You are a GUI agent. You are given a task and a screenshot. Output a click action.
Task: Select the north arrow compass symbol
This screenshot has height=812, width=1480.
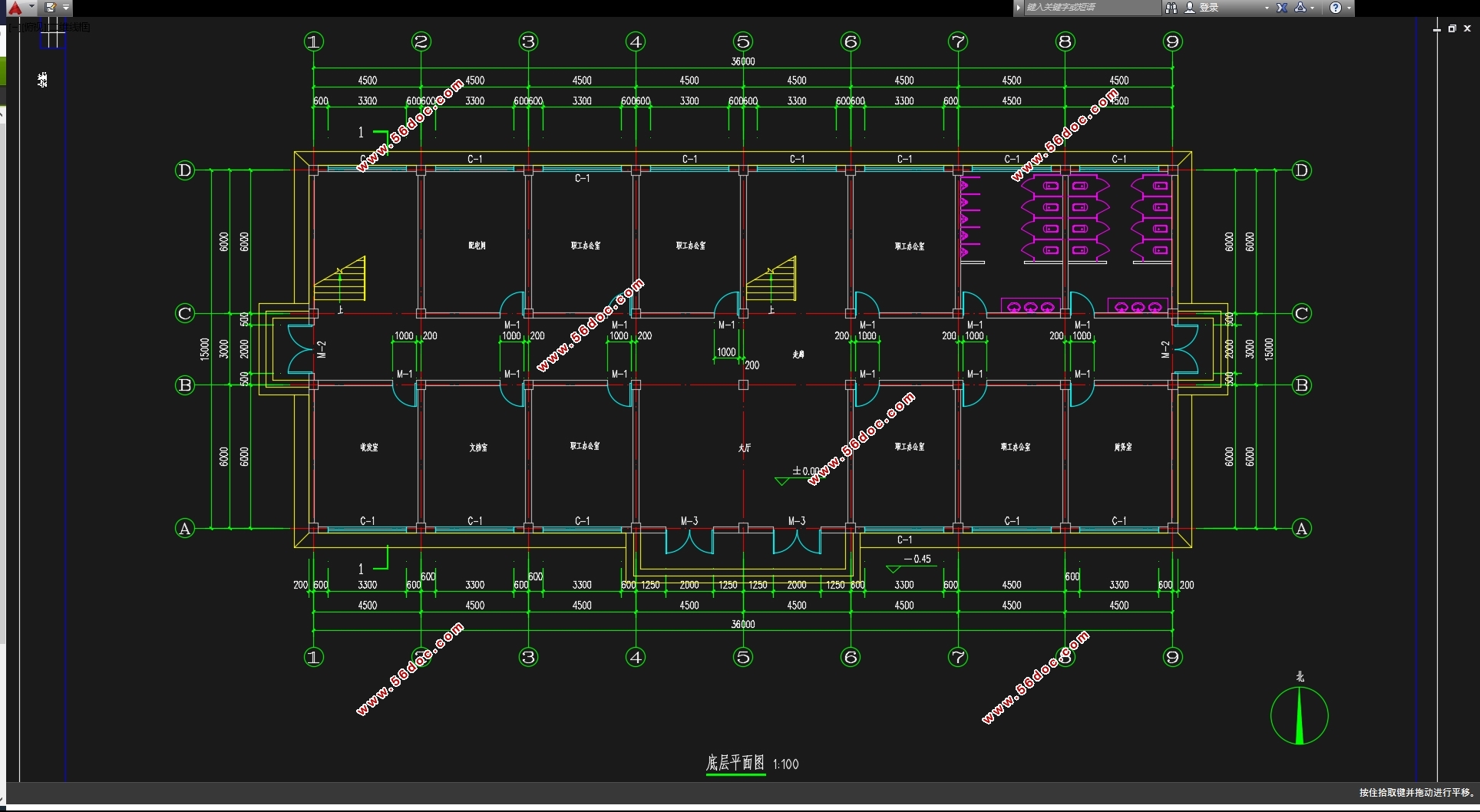[x=1299, y=715]
